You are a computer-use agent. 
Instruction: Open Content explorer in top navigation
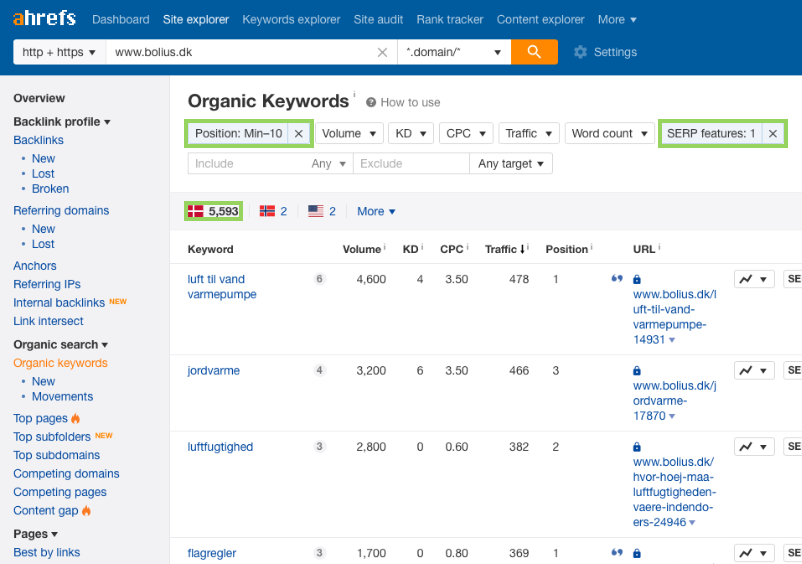(x=540, y=19)
